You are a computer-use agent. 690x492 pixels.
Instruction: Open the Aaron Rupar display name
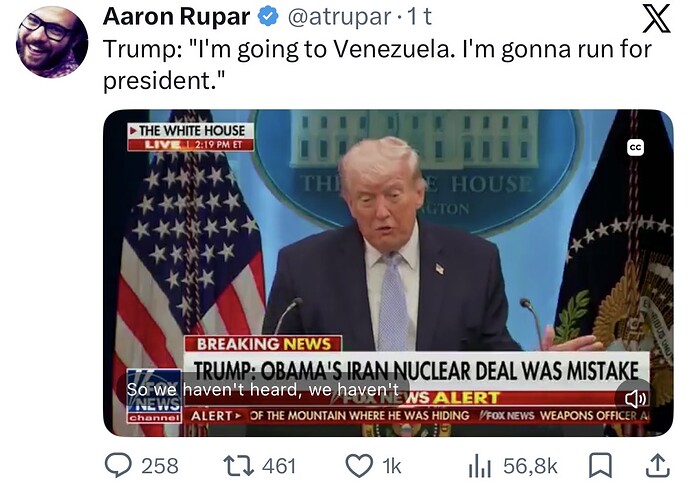pos(176,17)
